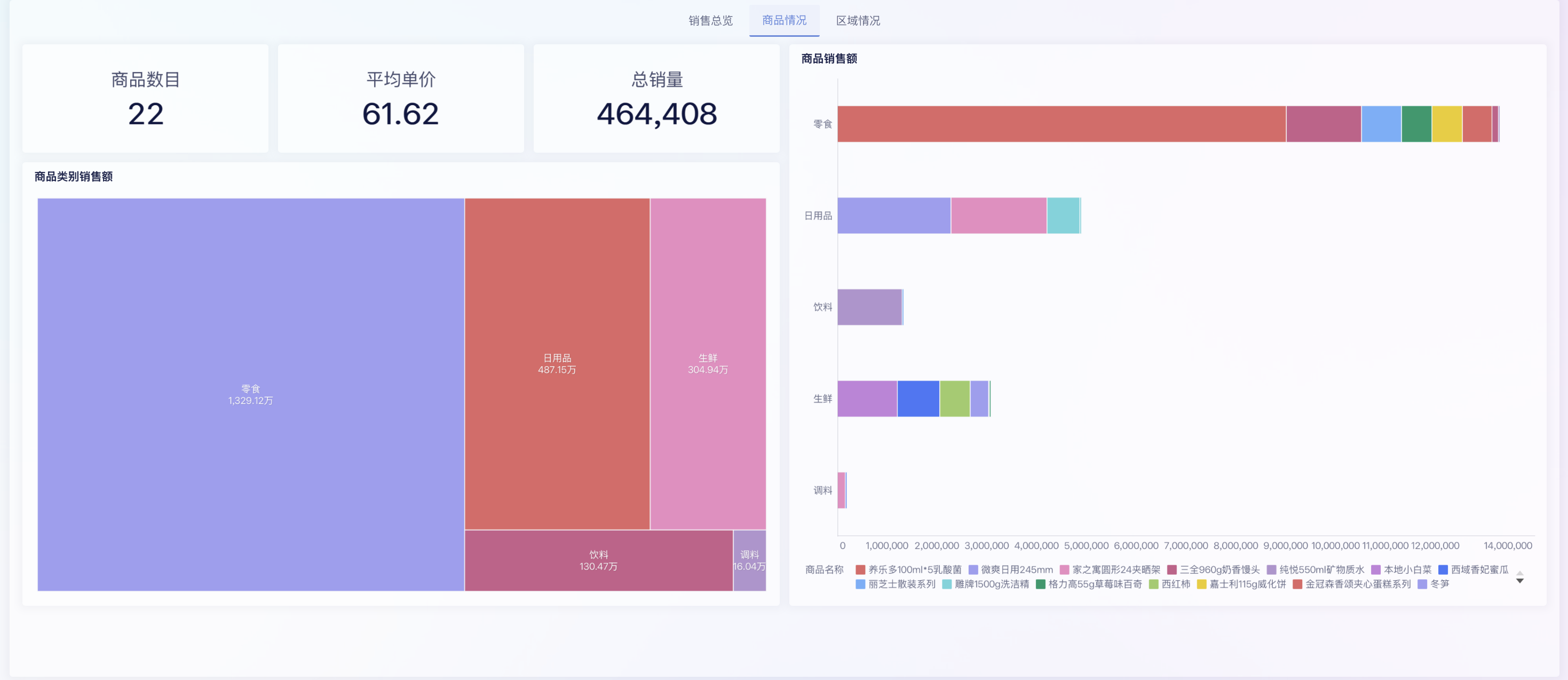Click the 总销量 card showing 464,408
The width and height of the screenshot is (1568, 680).
656,98
